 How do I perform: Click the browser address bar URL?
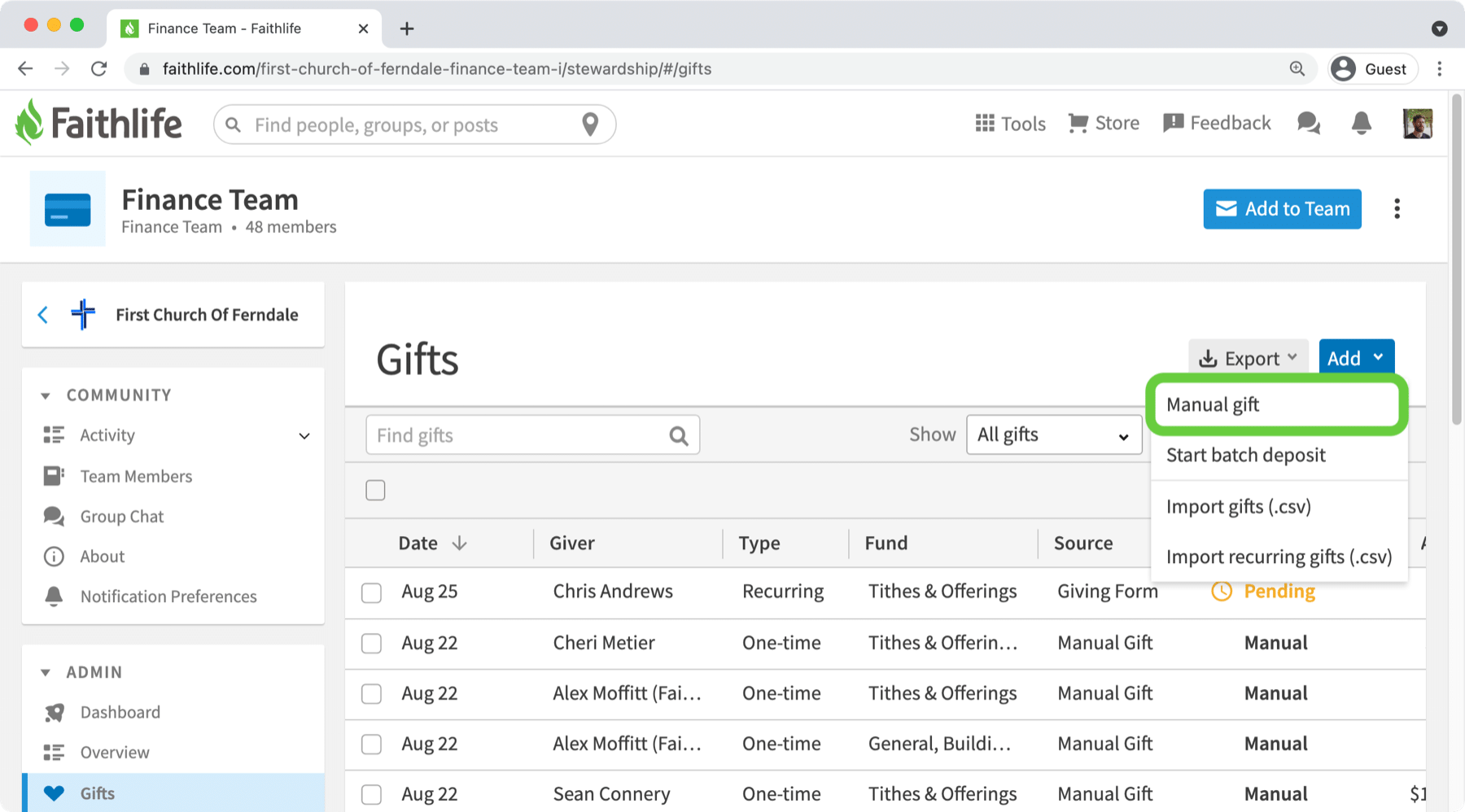(x=437, y=69)
